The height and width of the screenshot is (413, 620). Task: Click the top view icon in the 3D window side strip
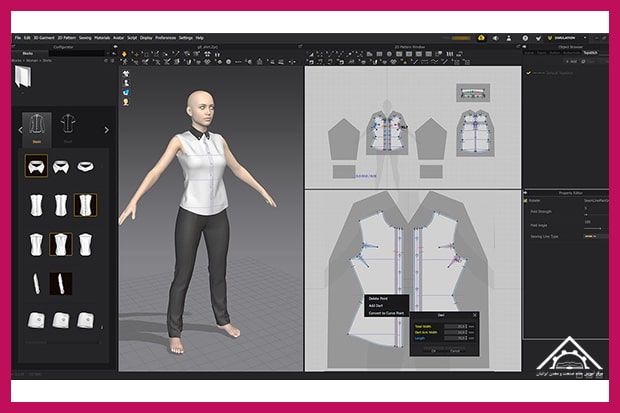(x=126, y=74)
